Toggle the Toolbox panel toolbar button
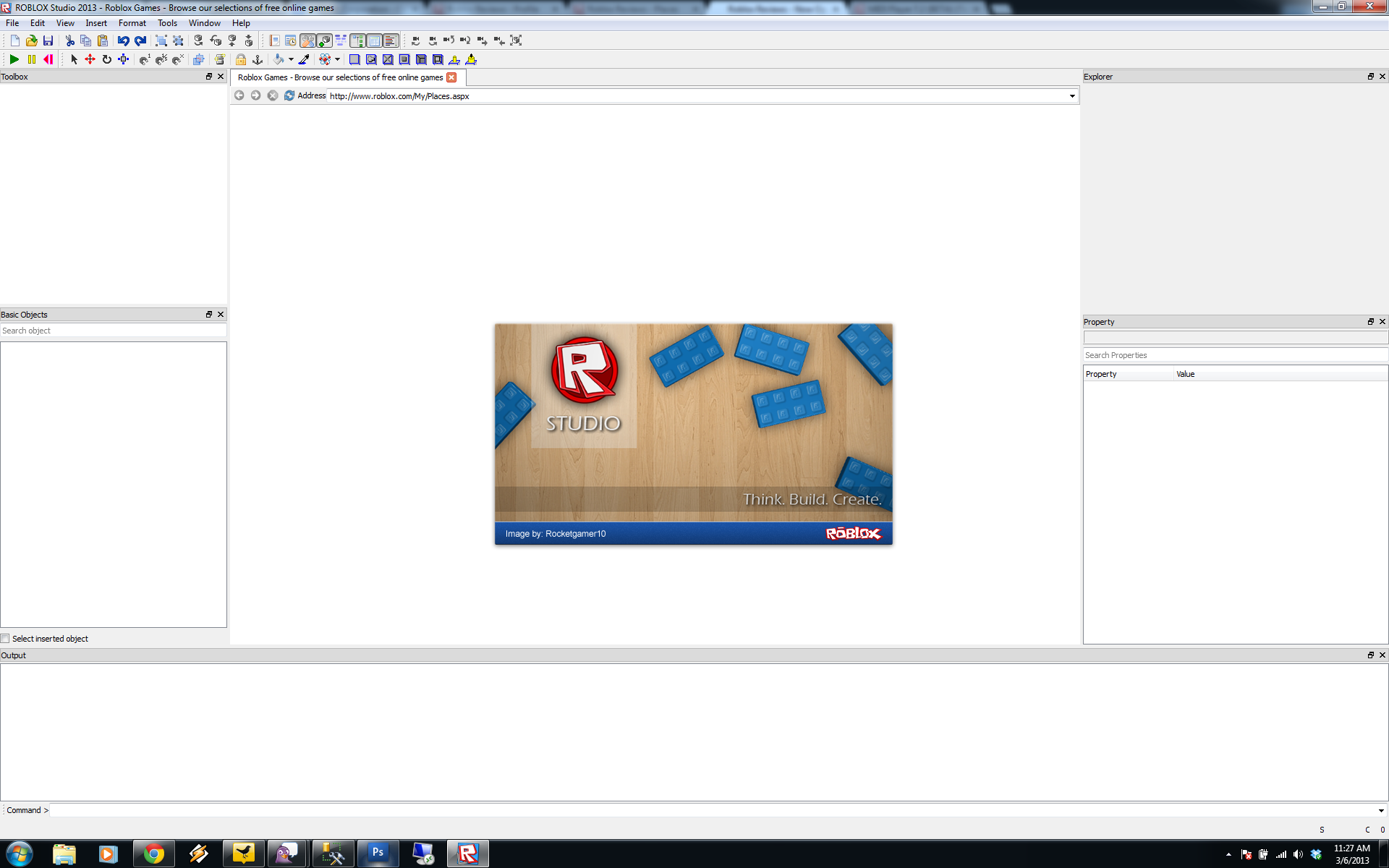 coord(307,41)
